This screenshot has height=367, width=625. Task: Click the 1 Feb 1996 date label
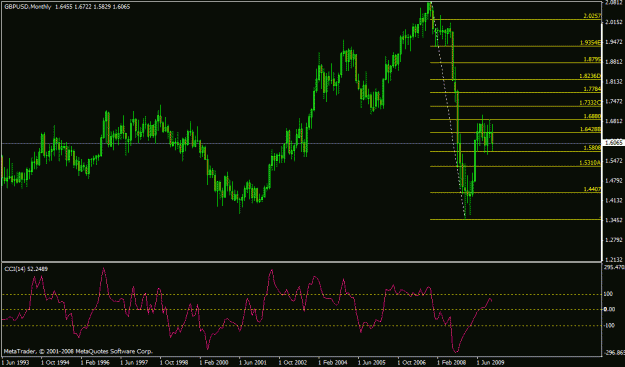click(x=94, y=363)
